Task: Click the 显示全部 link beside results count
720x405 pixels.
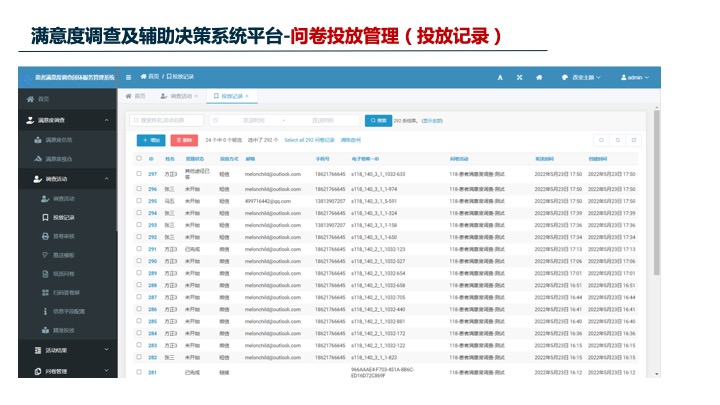Action: point(432,121)
